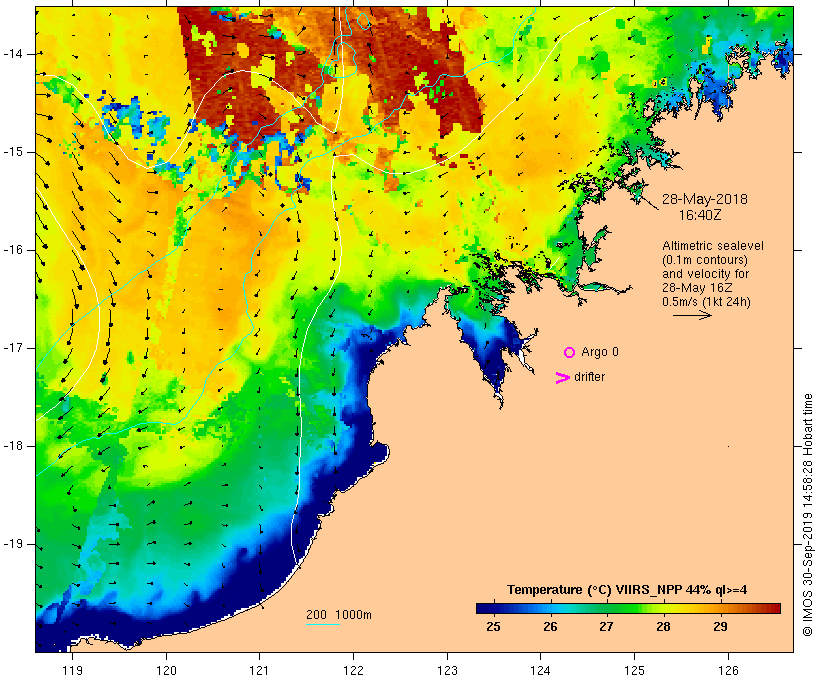Click the 'drifter' legend label

pos(589,377)
